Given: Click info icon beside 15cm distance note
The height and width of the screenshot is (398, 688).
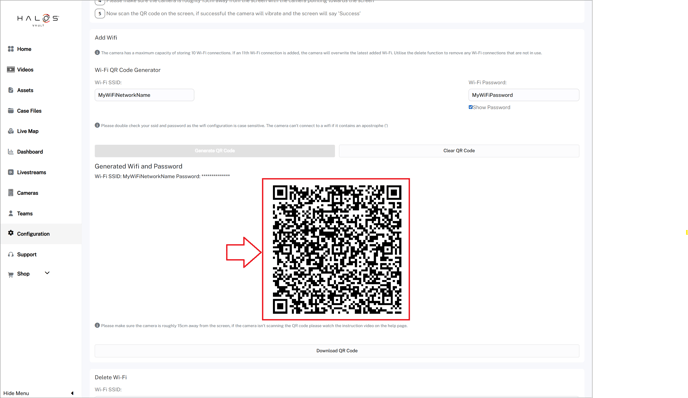Looking at the screenshot, I should point(97,325).
